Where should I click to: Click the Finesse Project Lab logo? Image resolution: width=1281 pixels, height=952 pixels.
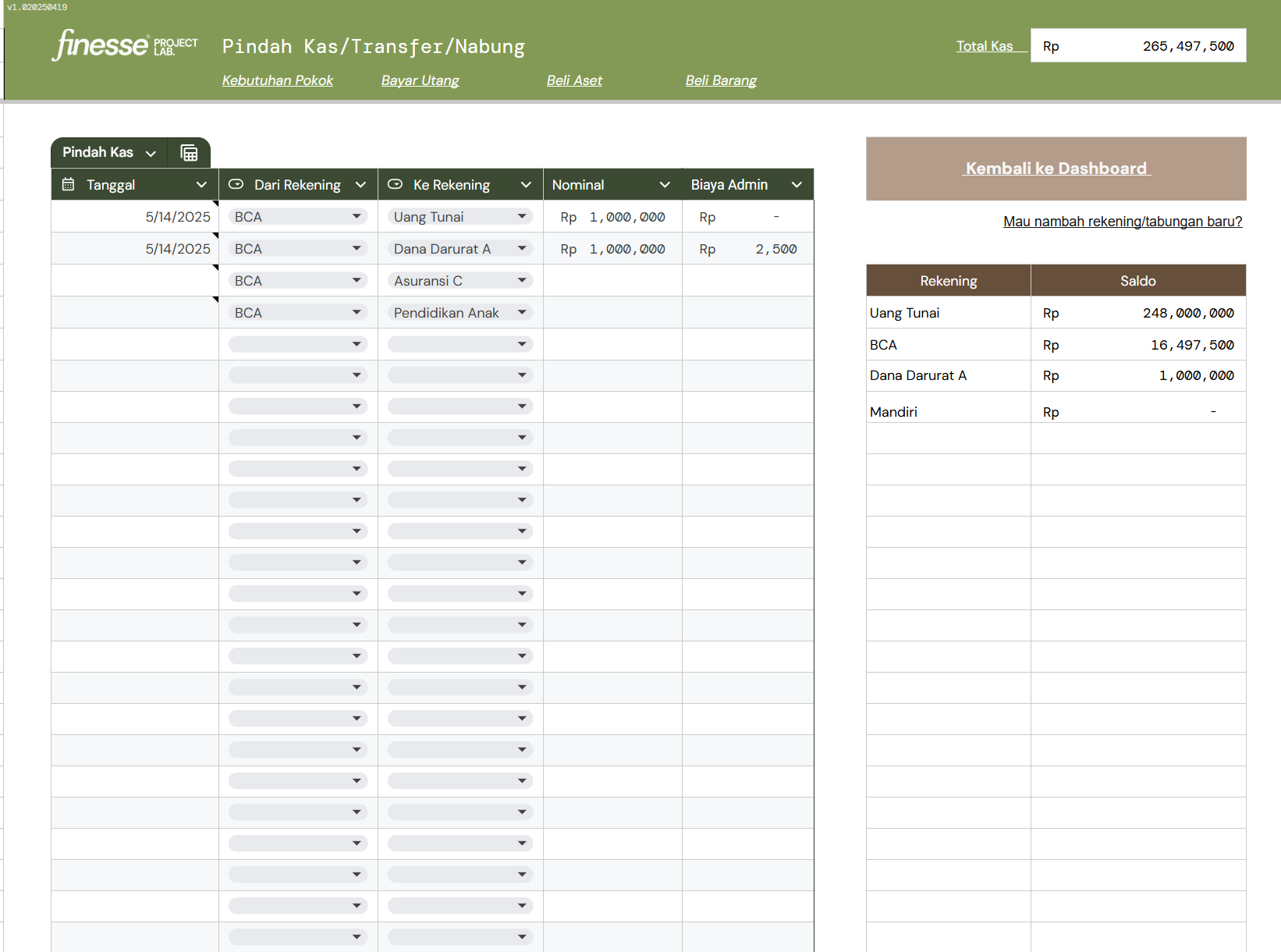click(125, 45)
